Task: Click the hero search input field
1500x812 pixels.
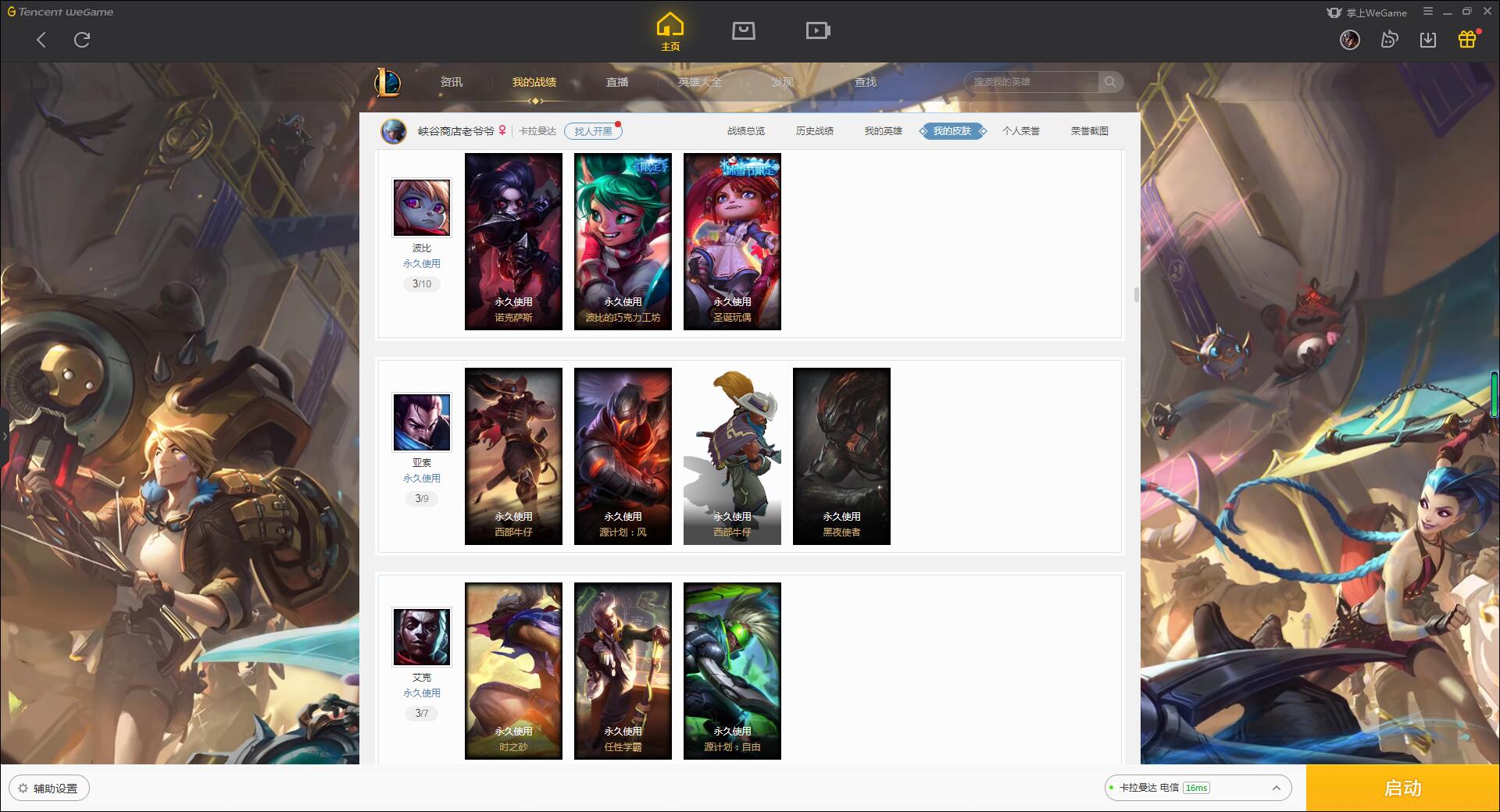Action: 1031,82
